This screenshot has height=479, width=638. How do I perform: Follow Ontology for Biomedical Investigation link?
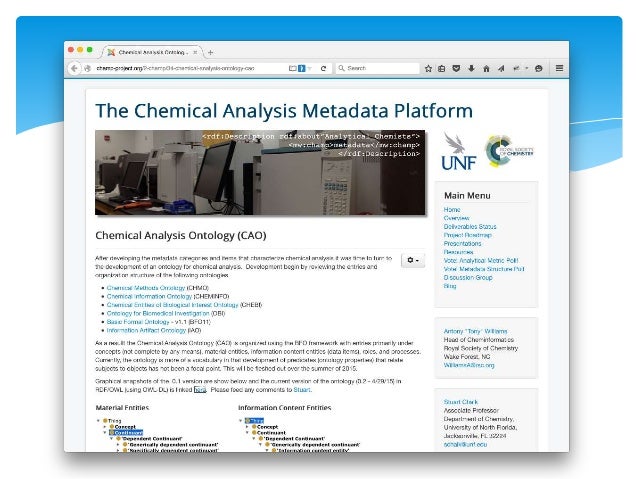(158, 313)
